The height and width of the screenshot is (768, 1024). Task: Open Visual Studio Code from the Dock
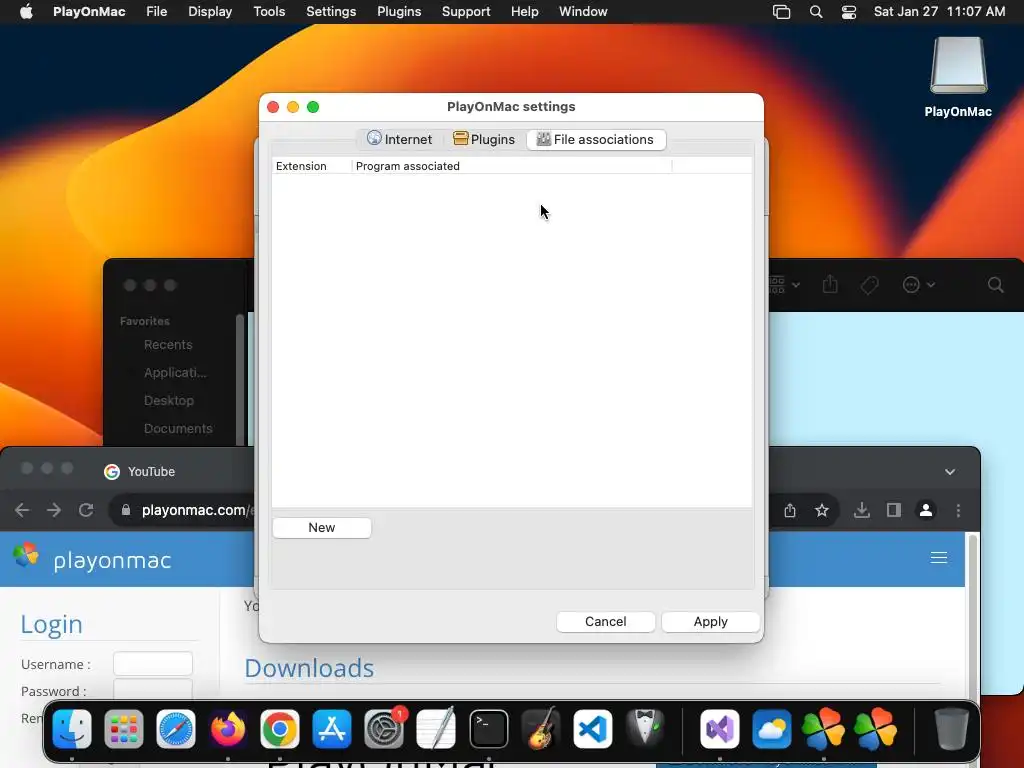click(593, 729)
